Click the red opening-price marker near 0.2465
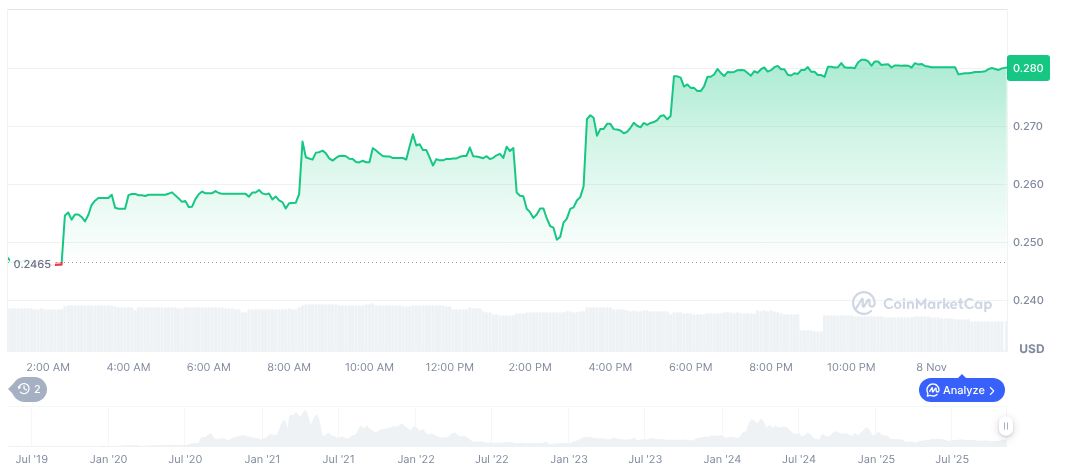The width and height of the screenshot is (1072, 470). [x=59, y=264]
